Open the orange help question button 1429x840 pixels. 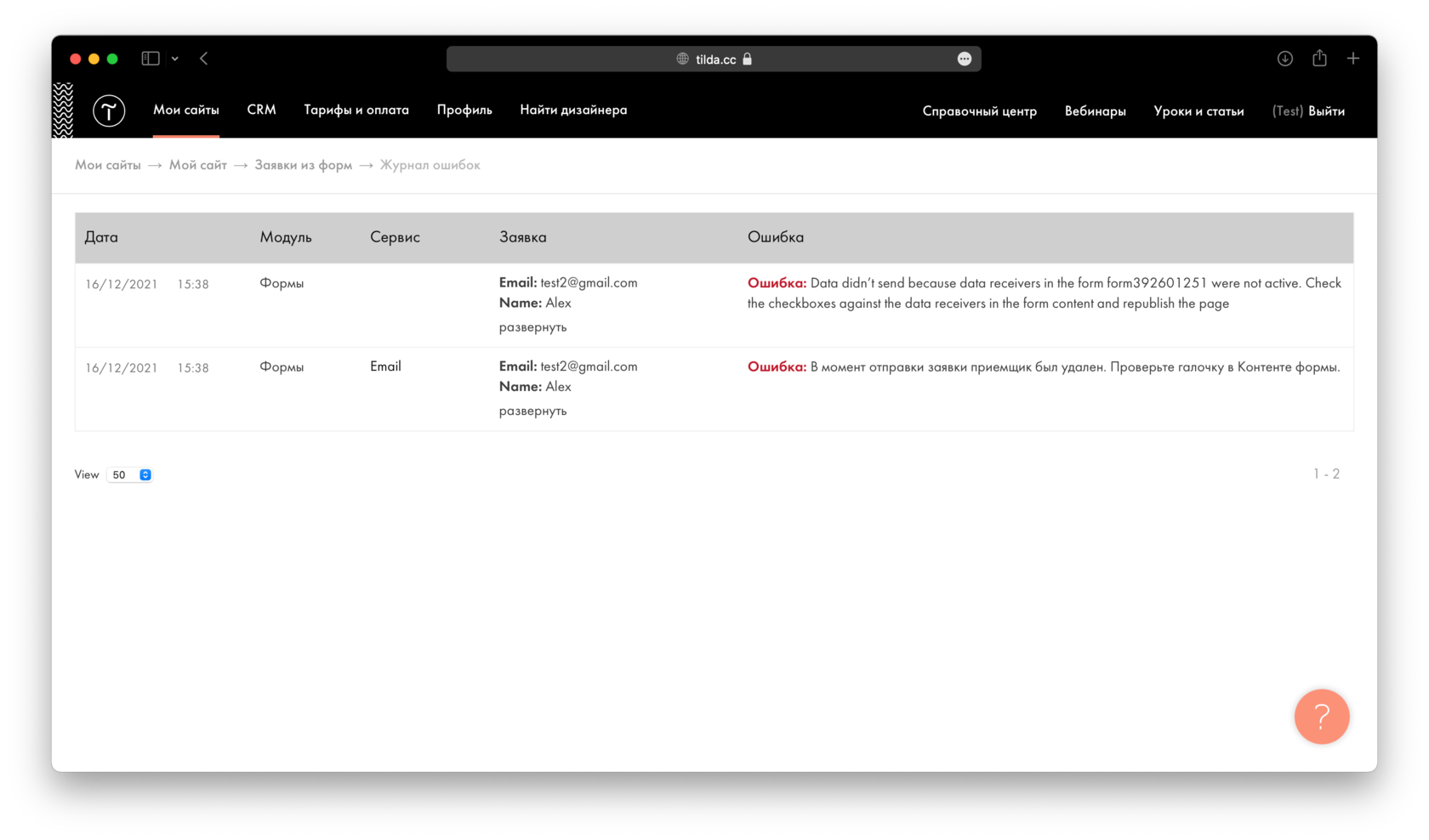click(x=1322, y=717)
